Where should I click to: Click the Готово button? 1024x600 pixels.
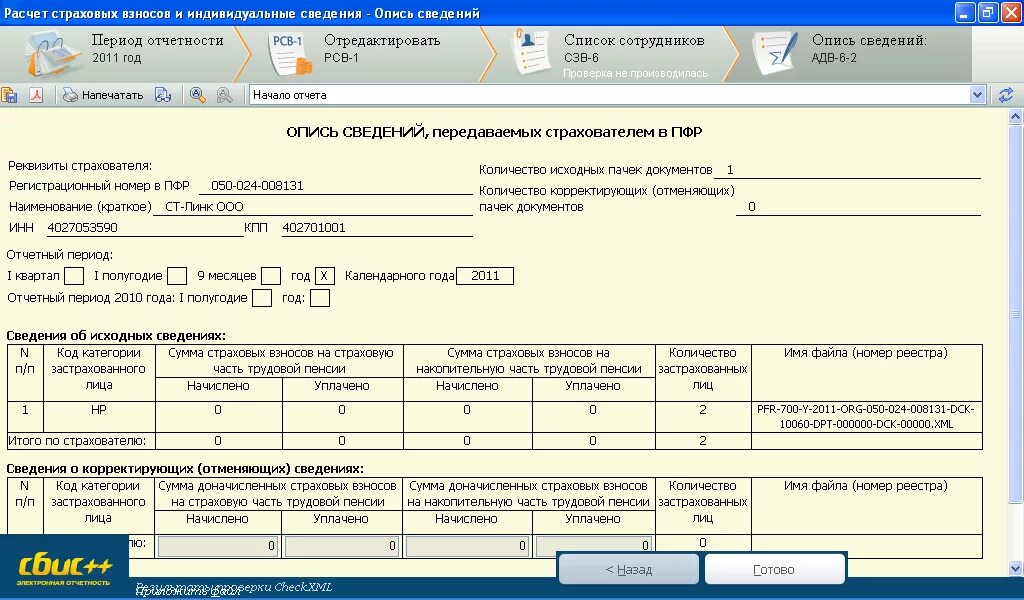click(x=774, y=569)
